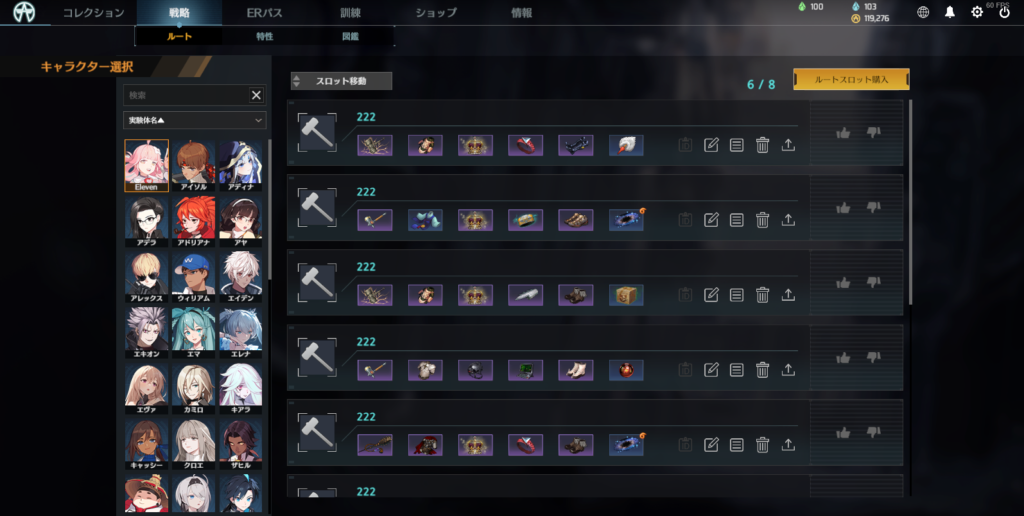Switch to the 特性 sub-tab
This screenshot has height=516, width=1024.
264,37
